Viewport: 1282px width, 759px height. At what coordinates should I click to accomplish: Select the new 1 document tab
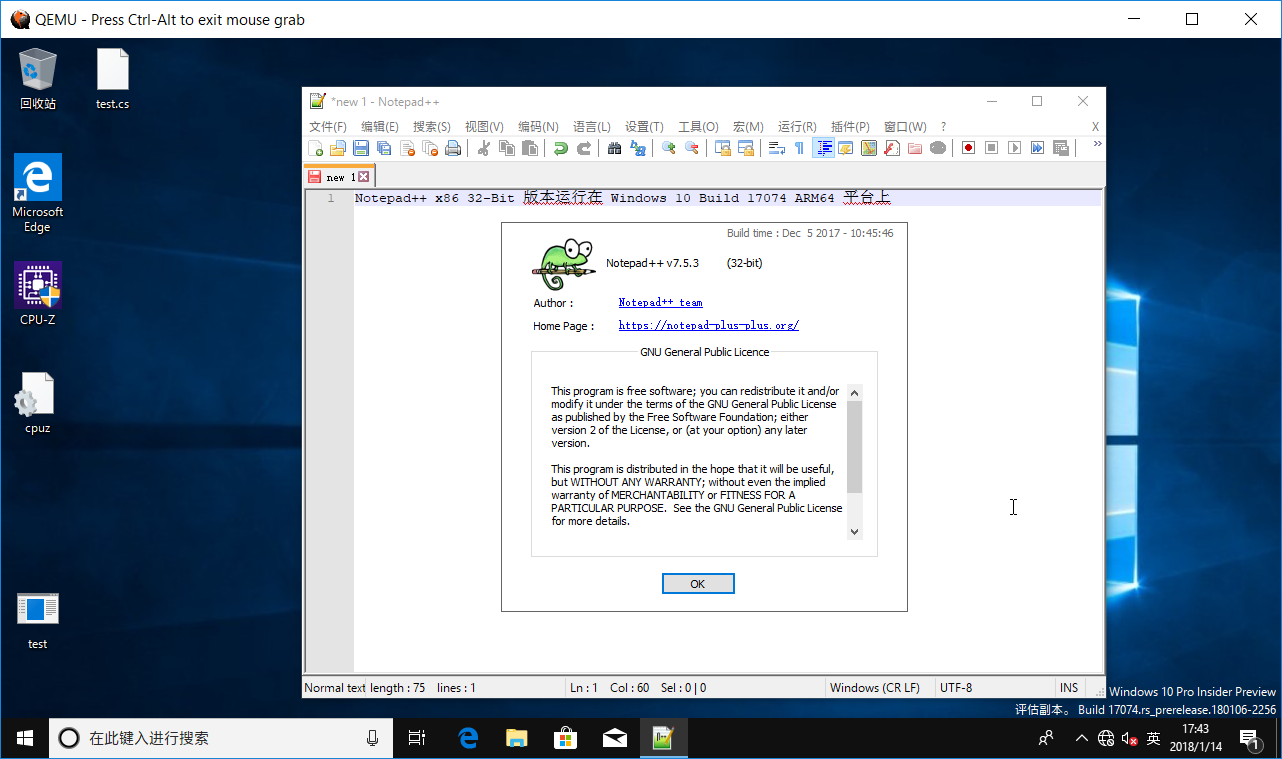338,175
